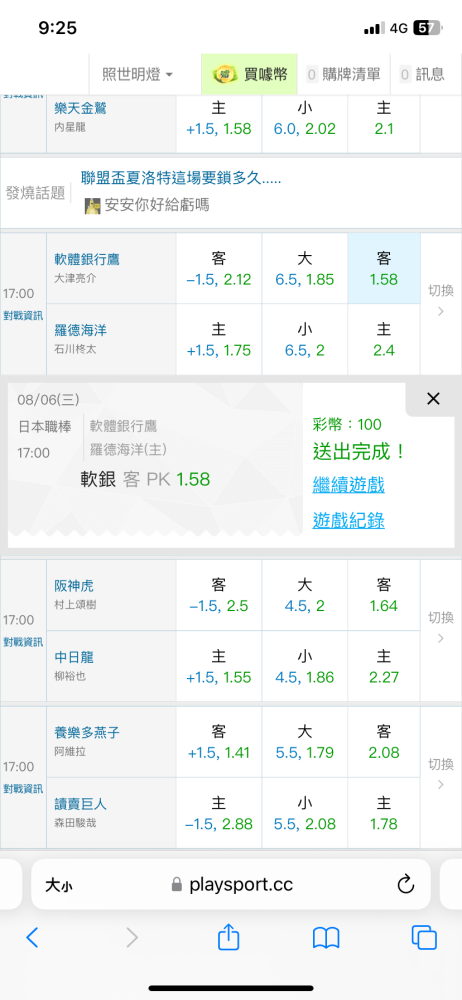Select 小 6.5, 2 under option
Image resolution: width=462 pixels, height=1000 pixels.
pos(304,339)
